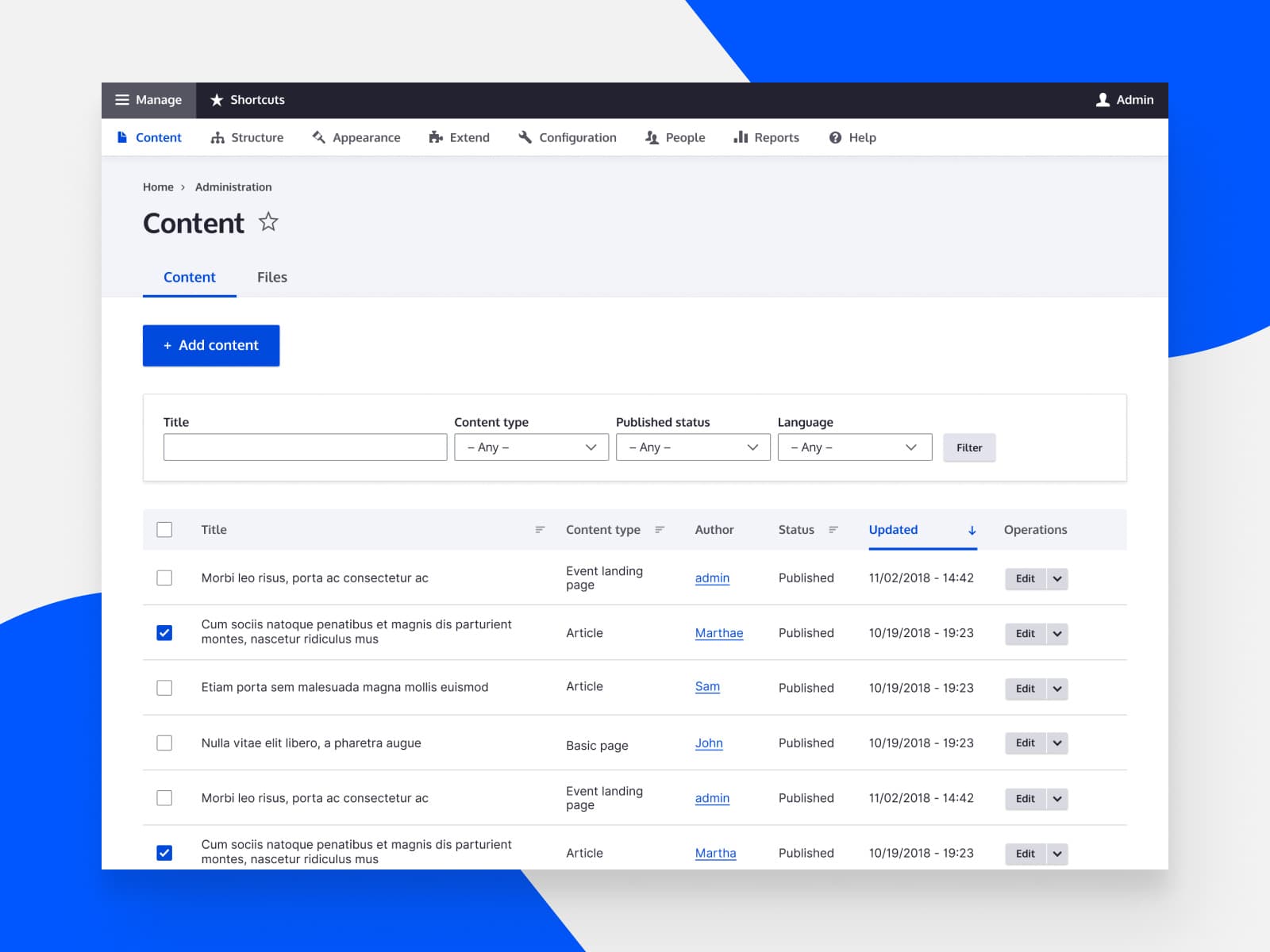This screenshot has width=1270, height=952.
Task: Open author profile link Marthae
Action: pos(718,632)
